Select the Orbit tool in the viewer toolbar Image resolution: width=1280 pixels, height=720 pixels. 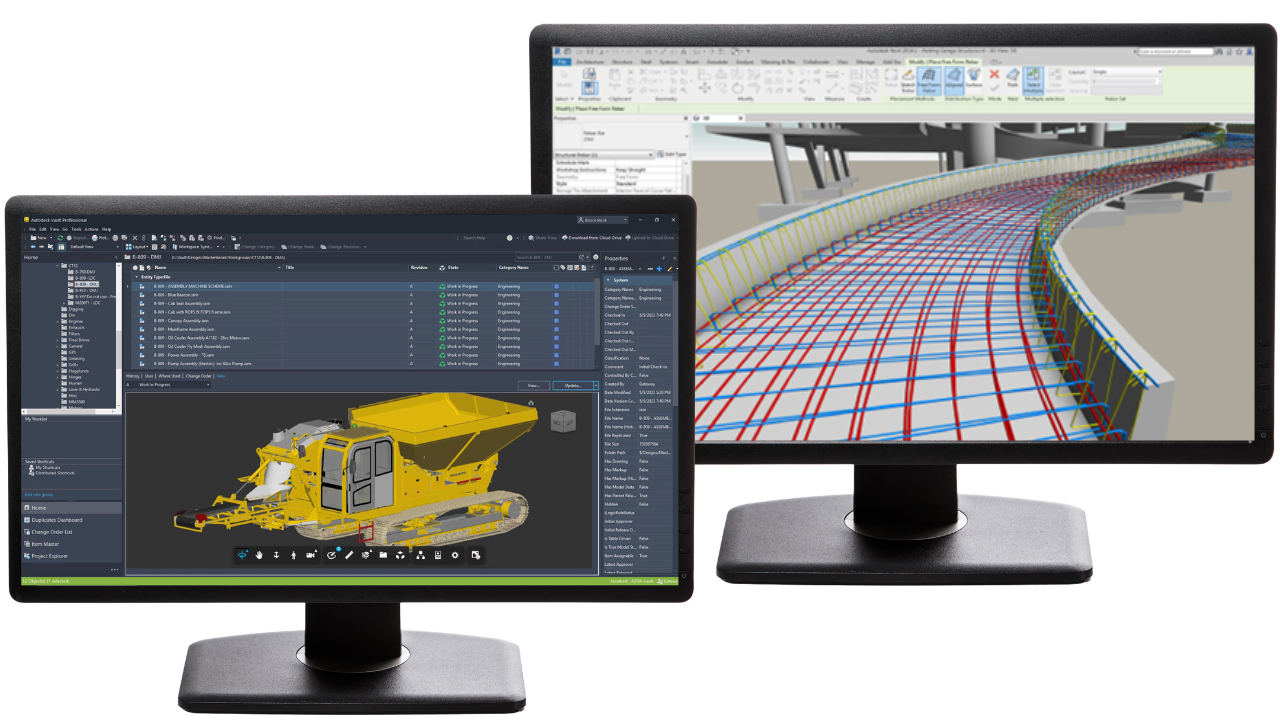click(242, 554)
